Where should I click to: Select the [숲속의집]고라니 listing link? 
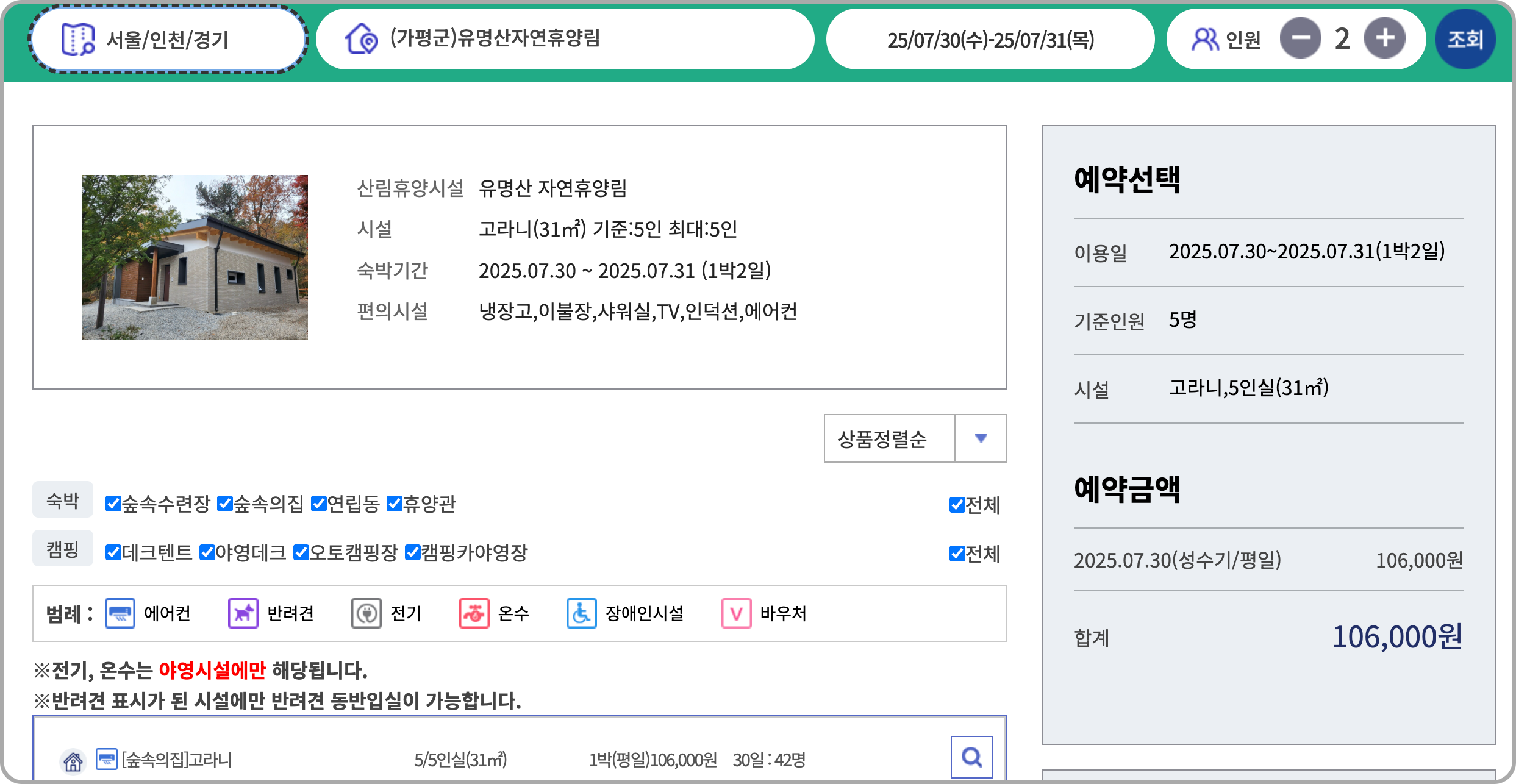[177, 760]
